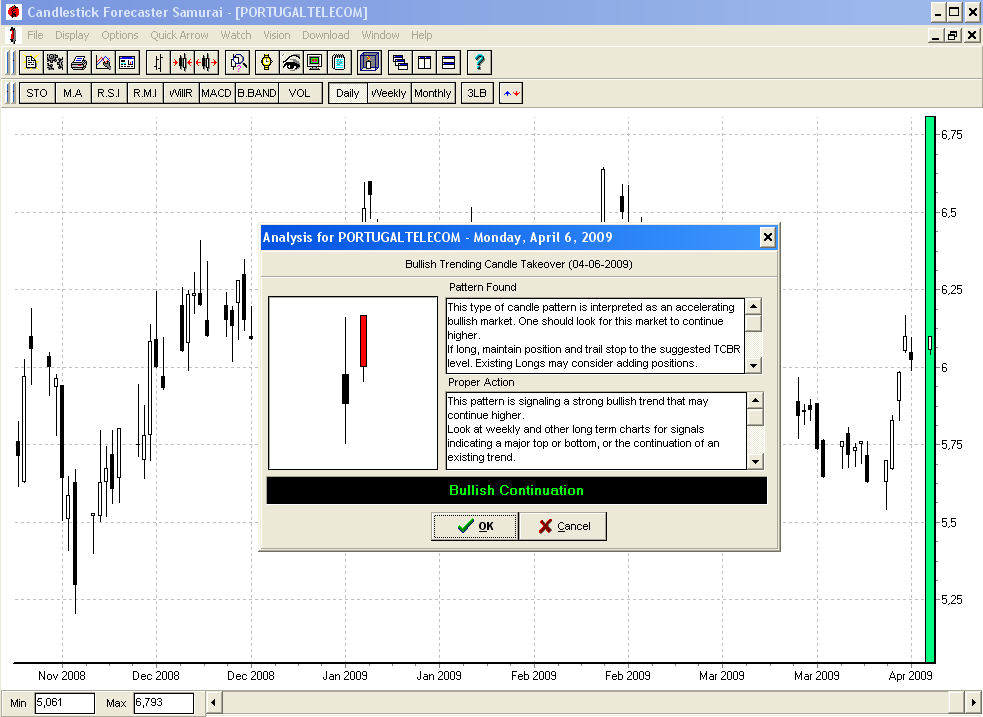Click the magnifier candle analysis icon
Screen dimensions: 983x717
[x=238, y=62]
